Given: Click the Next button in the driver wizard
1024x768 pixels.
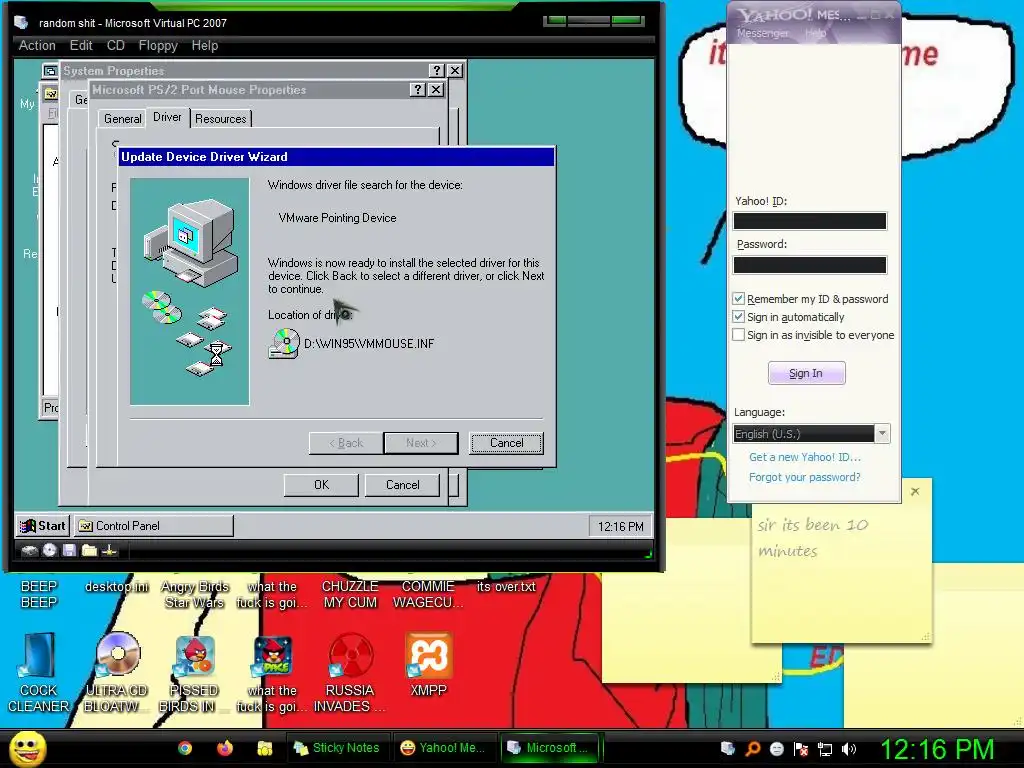Looking at the screenshot, I should [x=421, y=443].
